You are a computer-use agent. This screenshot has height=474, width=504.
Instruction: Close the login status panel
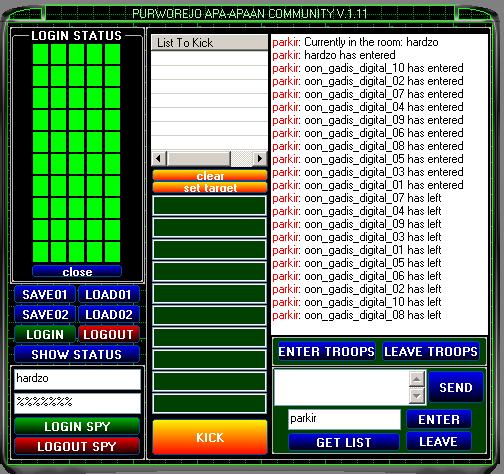pos(77,271)
